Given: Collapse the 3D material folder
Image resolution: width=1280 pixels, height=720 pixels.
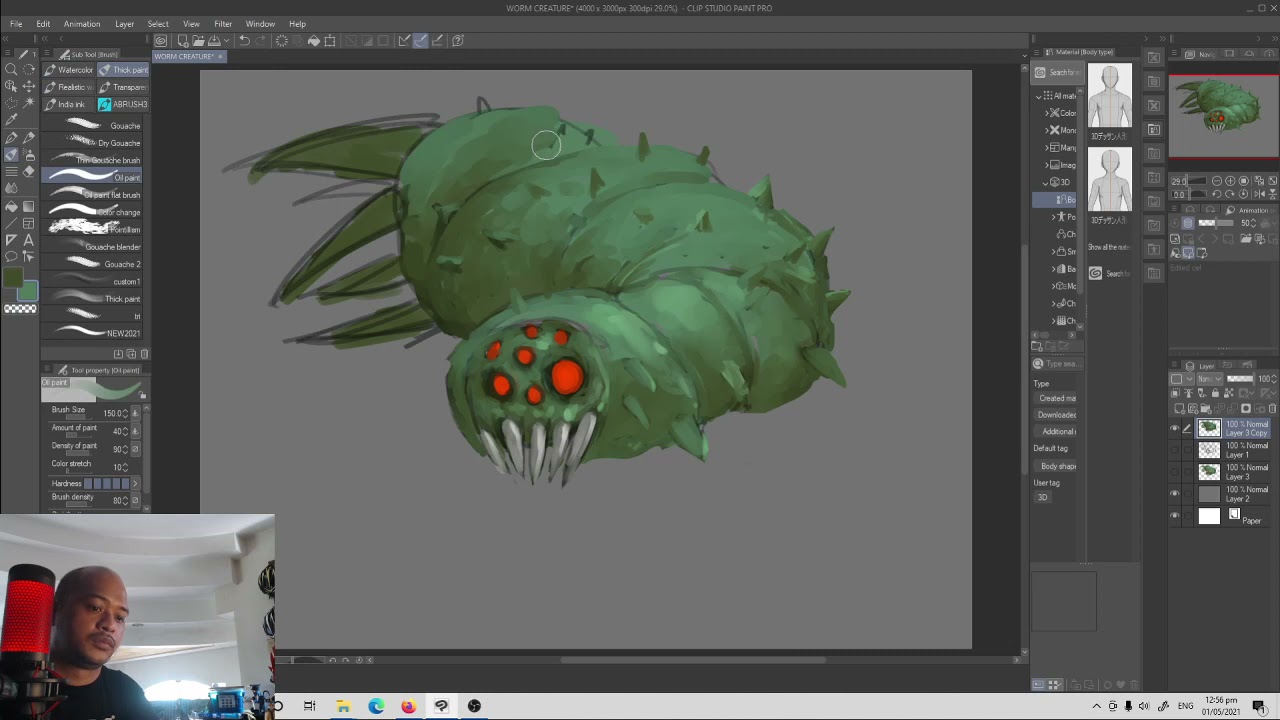Looking at the screenshot, I should pyautogui.click(x=1045, y=182).
